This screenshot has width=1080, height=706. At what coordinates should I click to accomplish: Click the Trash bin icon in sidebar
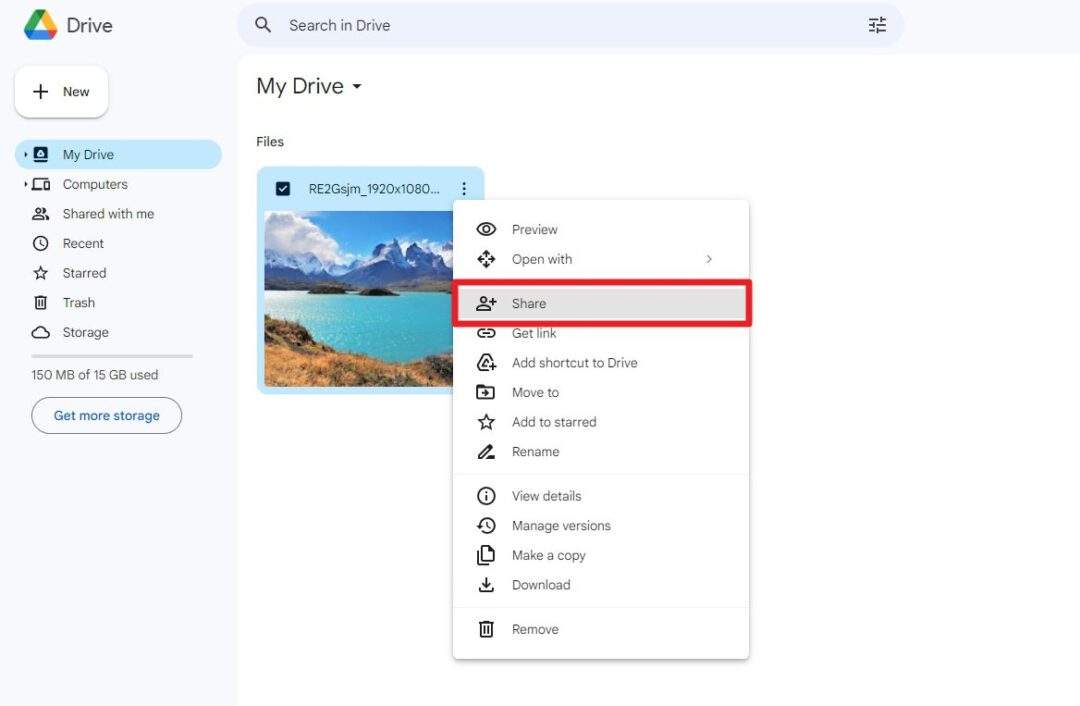coord(41,302)
